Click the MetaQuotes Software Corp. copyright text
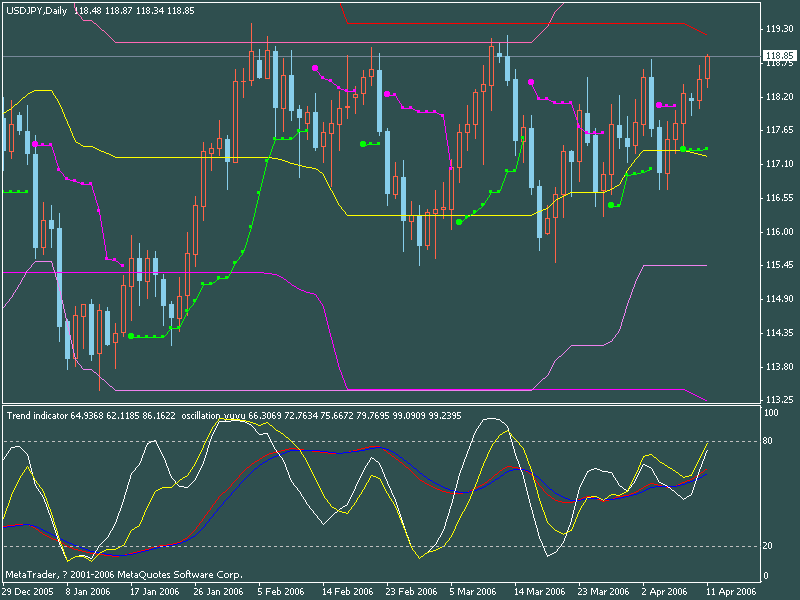This screenshot has height=600, width=800. point(124,575)
